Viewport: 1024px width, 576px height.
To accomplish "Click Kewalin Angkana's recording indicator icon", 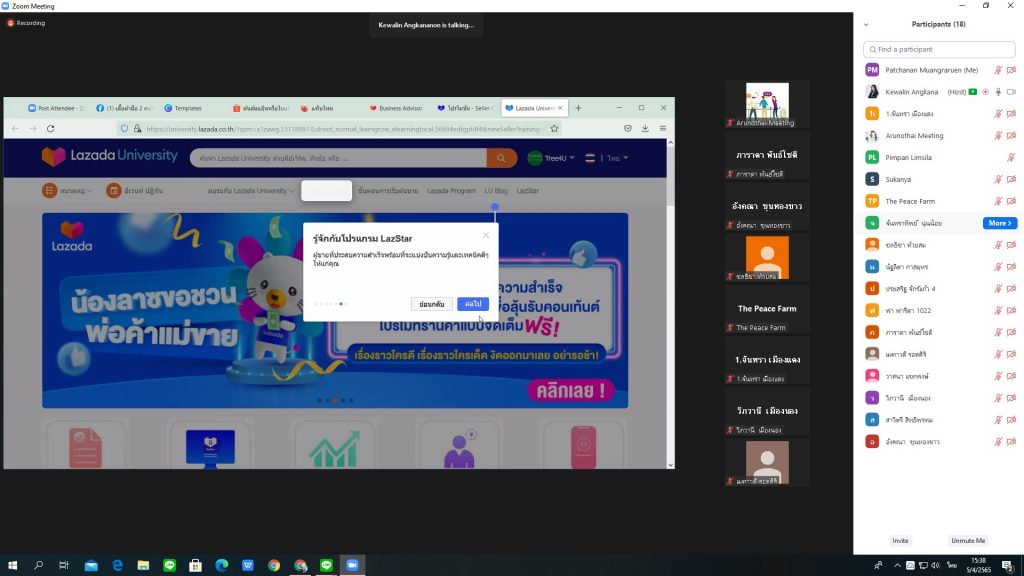I will point(985,92).
